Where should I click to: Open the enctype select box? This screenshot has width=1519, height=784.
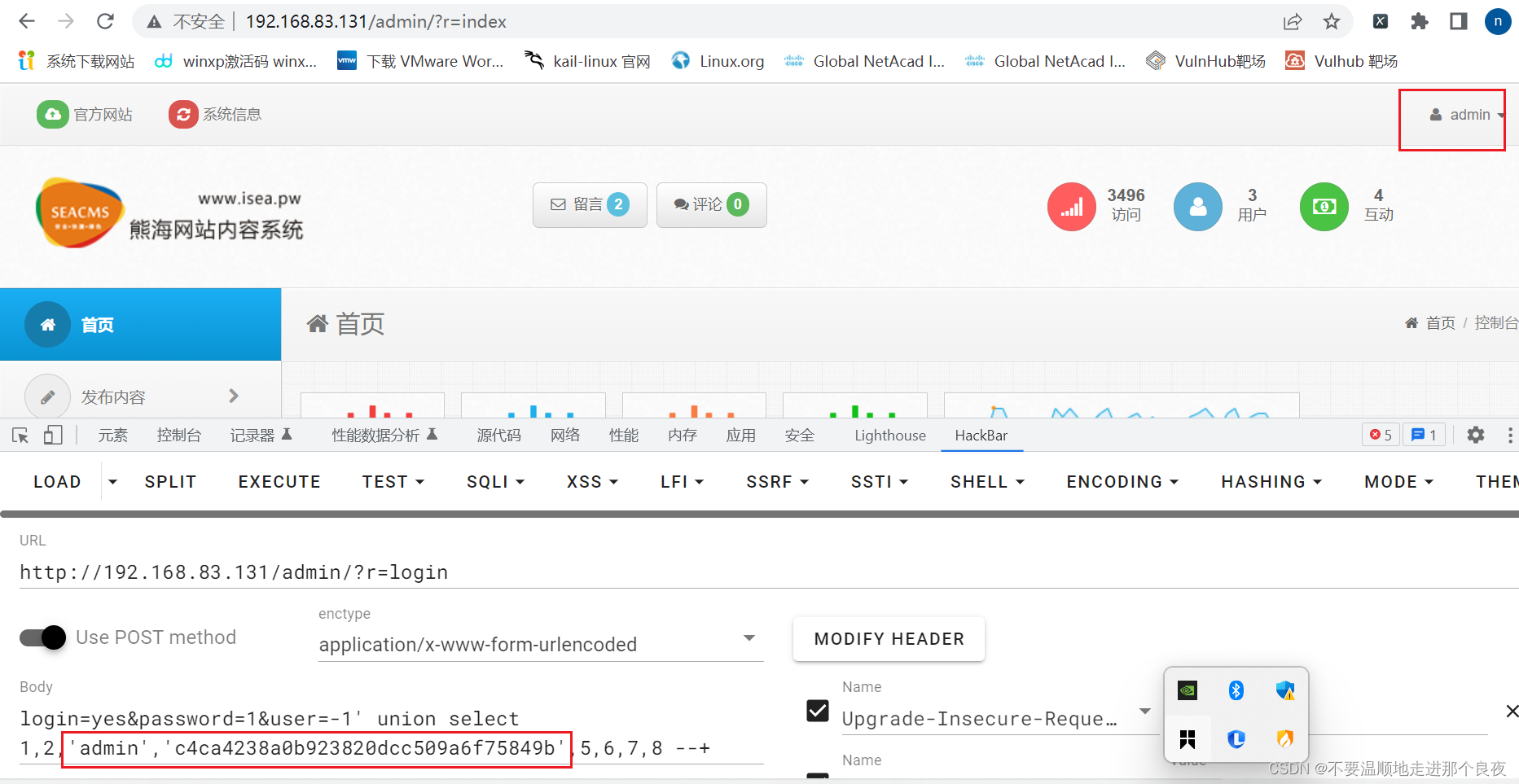tap(541, 644)
